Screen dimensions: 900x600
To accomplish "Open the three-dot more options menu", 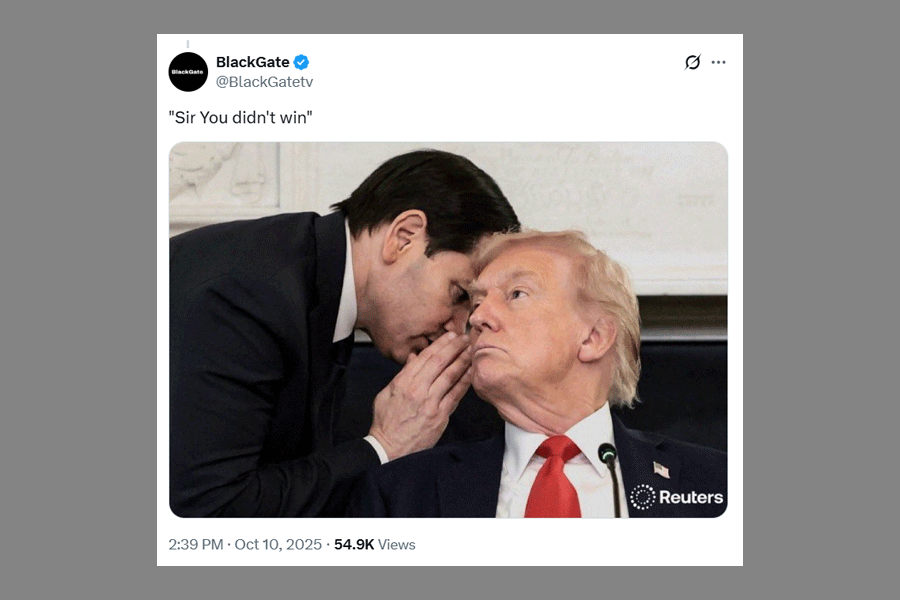I will click(x=719, y=62).
